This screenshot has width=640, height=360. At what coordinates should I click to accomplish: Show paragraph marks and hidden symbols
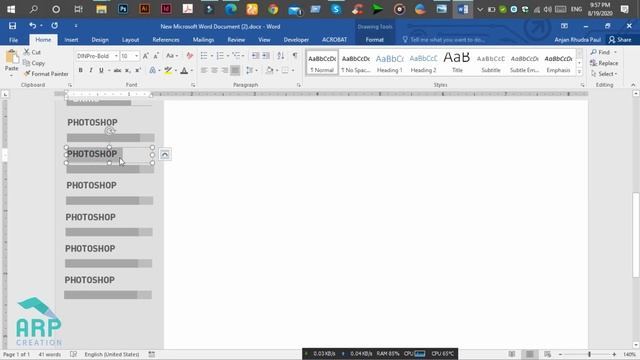[295, 56]
